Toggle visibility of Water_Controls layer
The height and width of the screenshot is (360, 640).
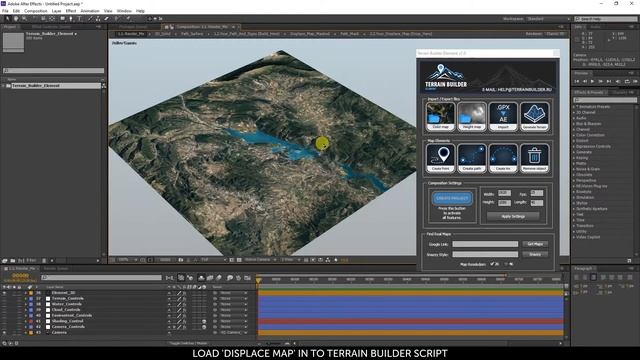coord(4,304)
